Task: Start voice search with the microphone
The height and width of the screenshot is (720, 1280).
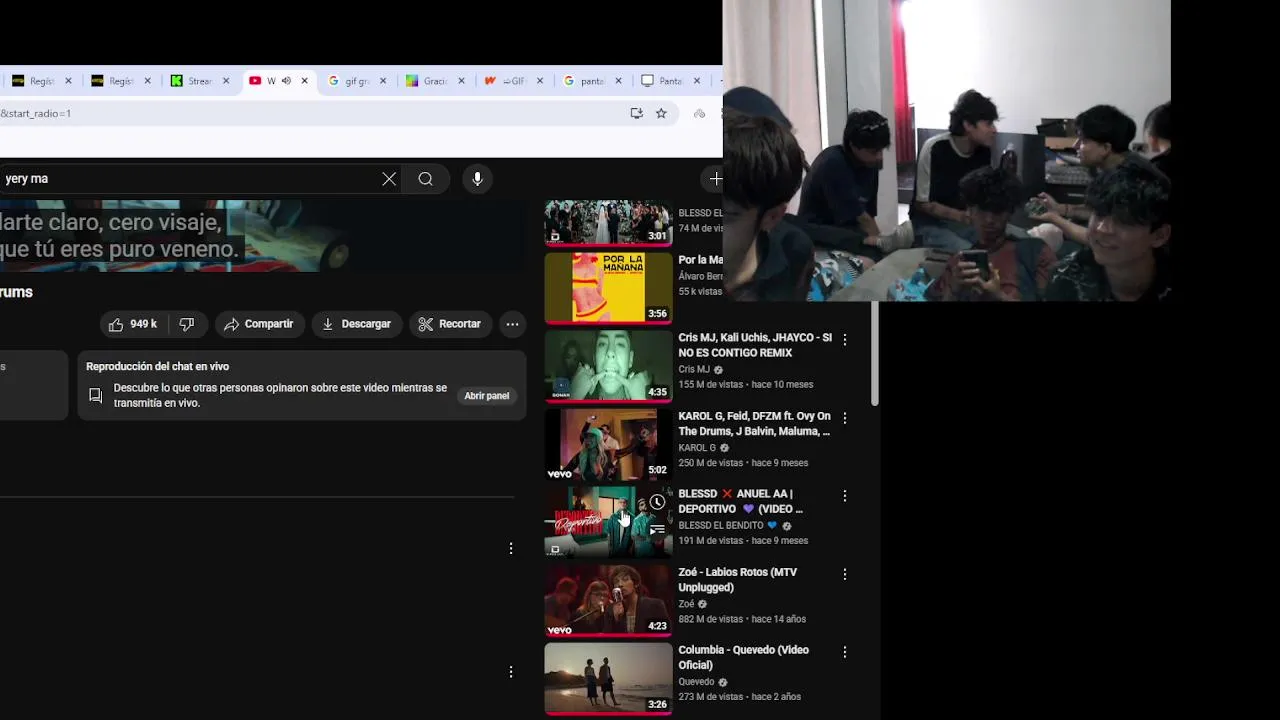Action: [477, 179]
